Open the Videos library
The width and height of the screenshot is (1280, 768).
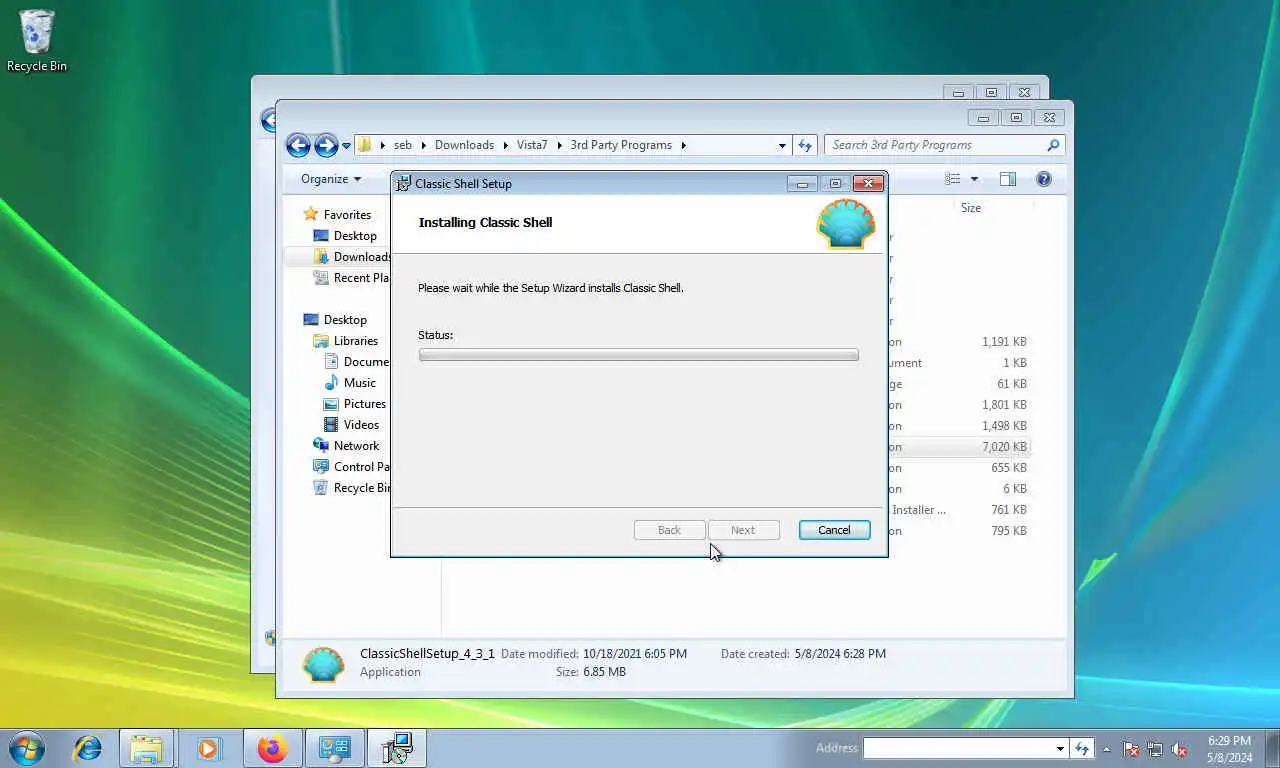[x=351, y=425]
